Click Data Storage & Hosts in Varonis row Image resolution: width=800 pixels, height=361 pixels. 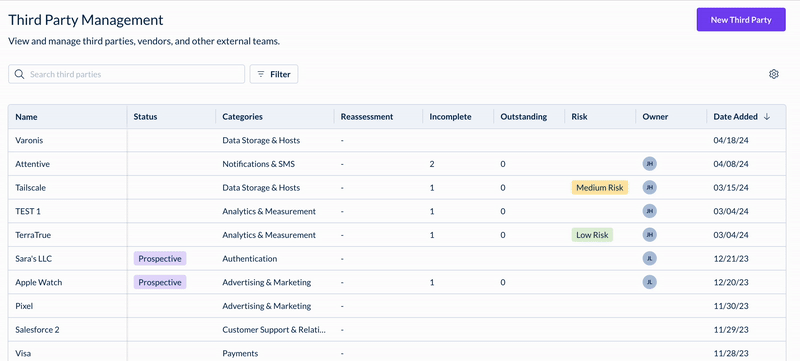click(x=261, y=140)
